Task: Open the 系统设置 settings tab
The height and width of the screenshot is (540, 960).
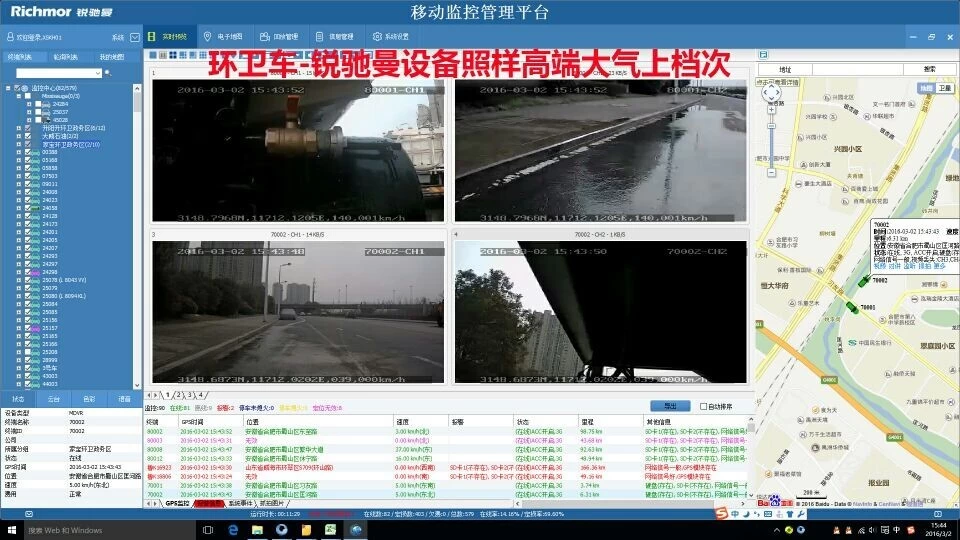Action: coord(391,37)
